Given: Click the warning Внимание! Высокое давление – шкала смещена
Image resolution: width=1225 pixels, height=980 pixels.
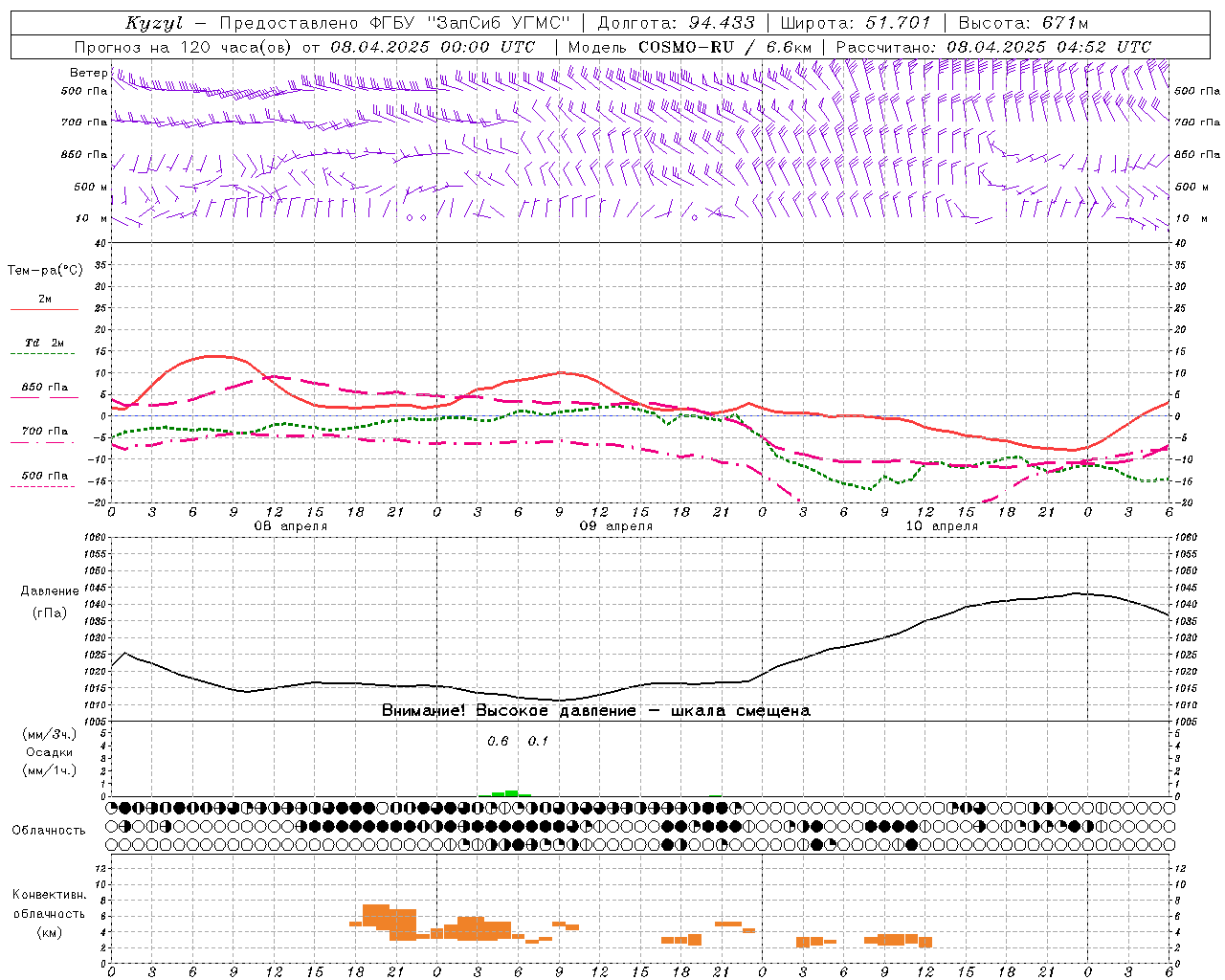Looking at the screenshot, I should [596, 711].
